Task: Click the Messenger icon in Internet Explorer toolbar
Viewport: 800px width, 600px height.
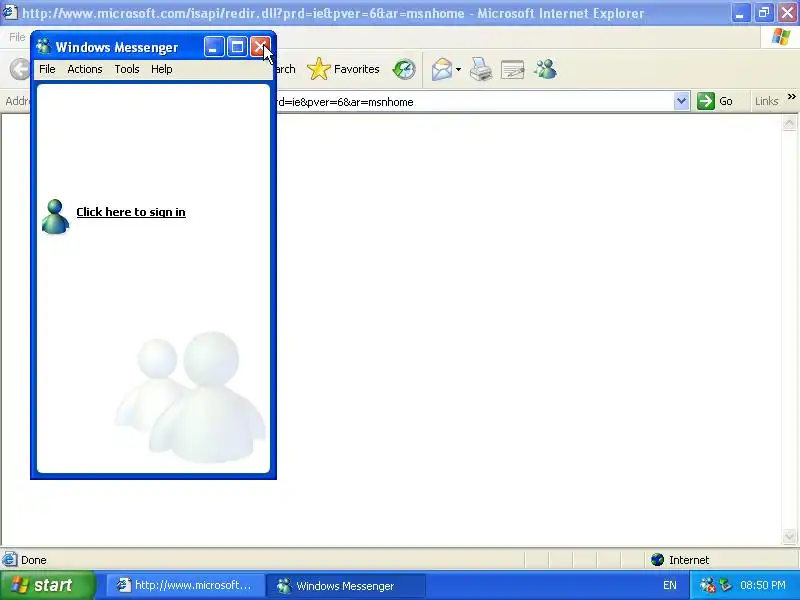Action: click(545, 69)
